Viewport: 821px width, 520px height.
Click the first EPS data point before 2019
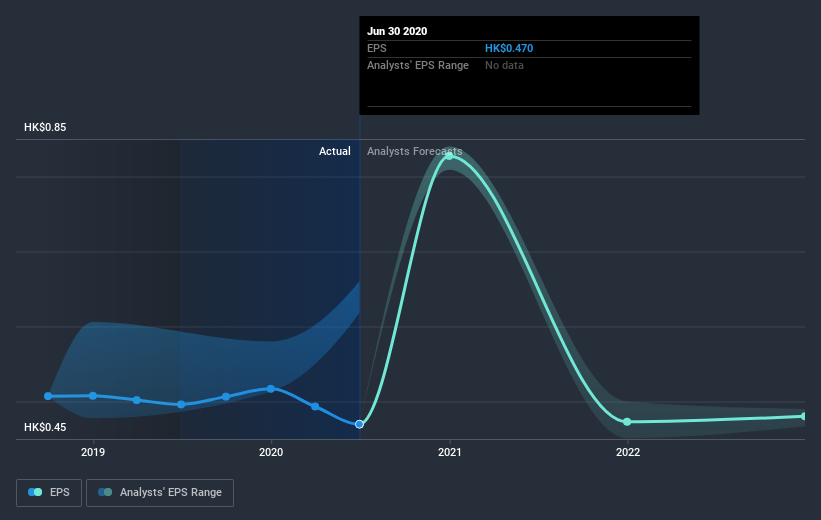48,396
